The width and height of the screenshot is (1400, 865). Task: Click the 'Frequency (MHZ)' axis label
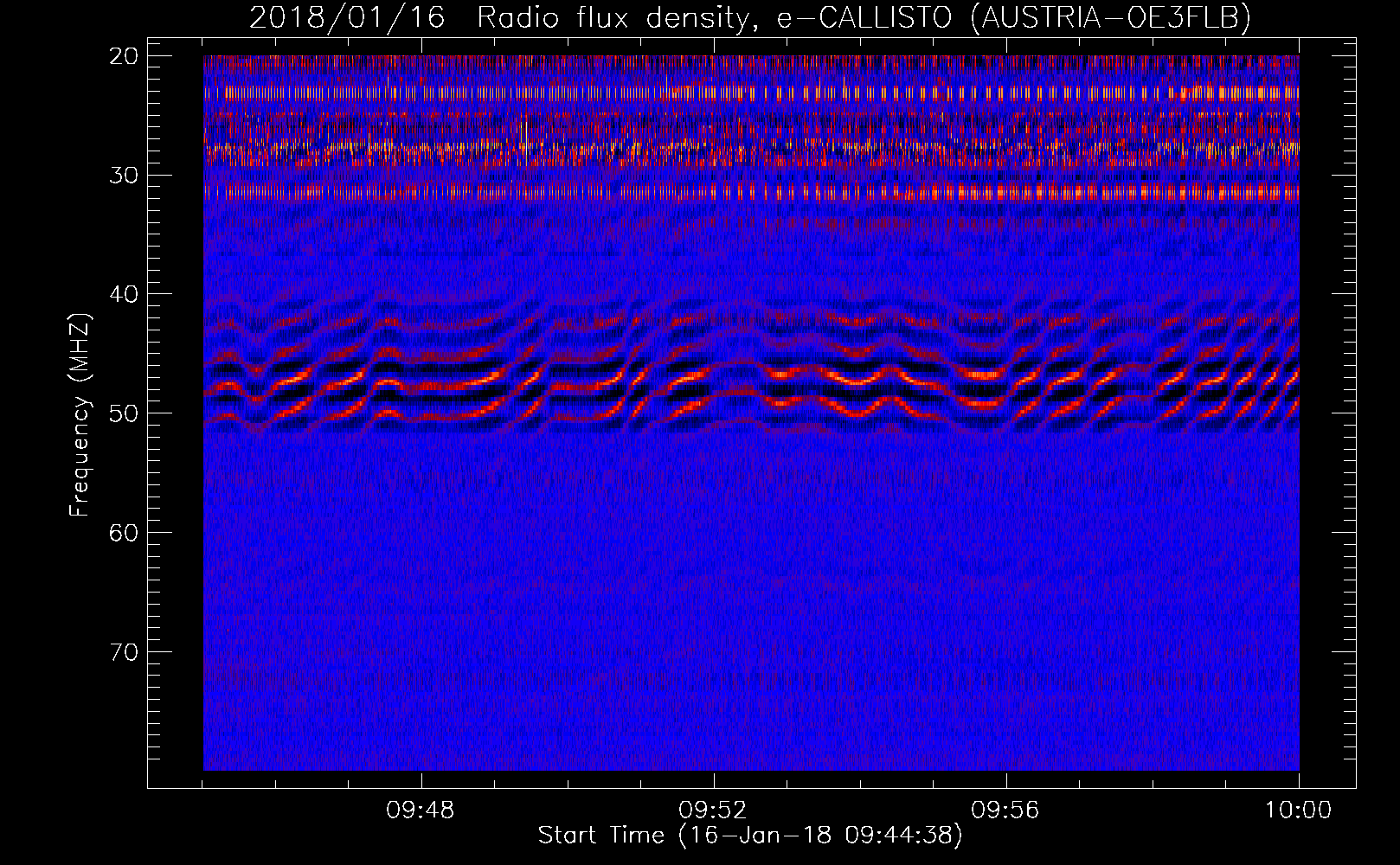coord(79,414)
